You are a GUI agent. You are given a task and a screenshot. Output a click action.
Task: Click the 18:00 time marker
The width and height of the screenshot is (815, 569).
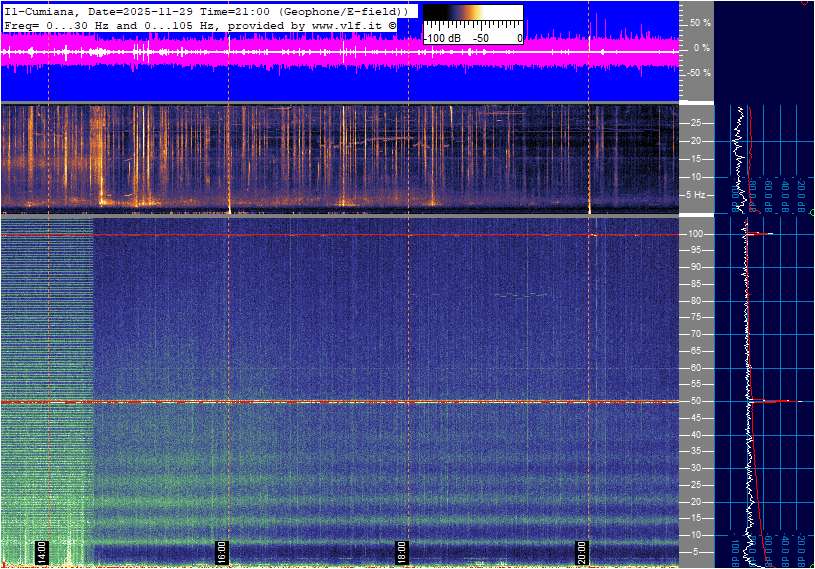click(x=401, y=551)
